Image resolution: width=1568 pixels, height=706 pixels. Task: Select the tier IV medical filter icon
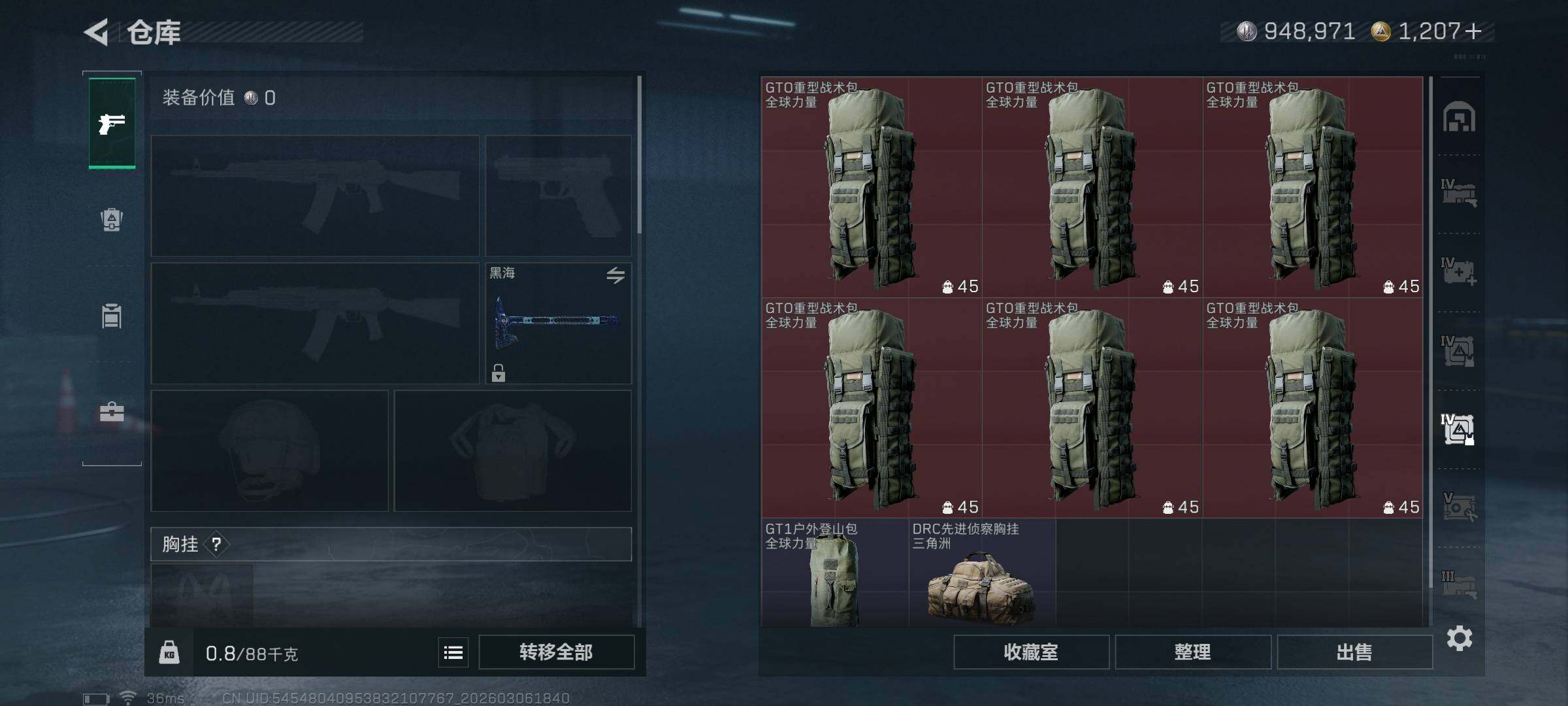click(1459, 271)
